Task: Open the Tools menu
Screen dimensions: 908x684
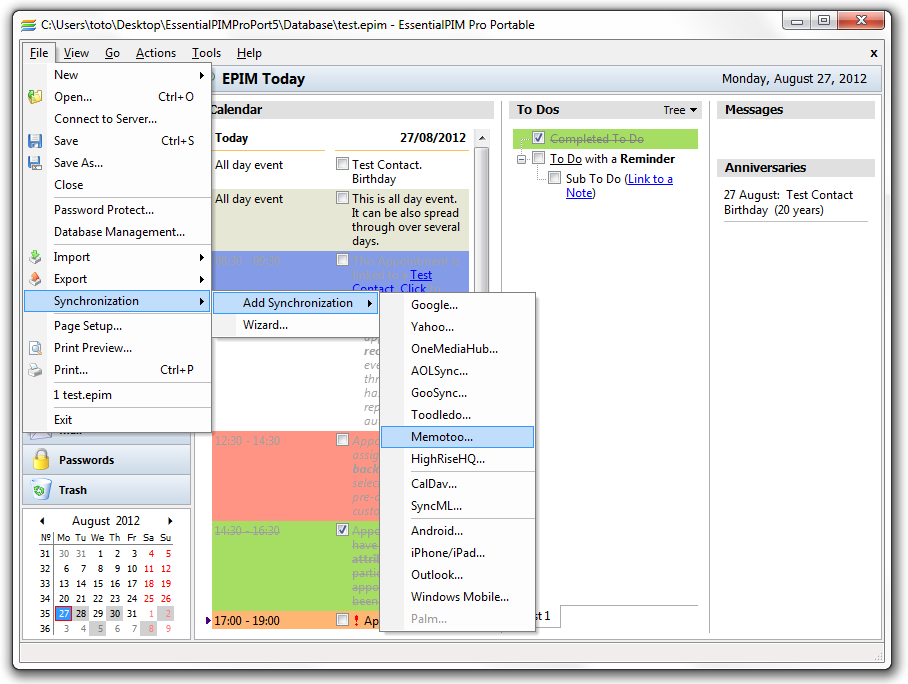Action: pos(207,53)
